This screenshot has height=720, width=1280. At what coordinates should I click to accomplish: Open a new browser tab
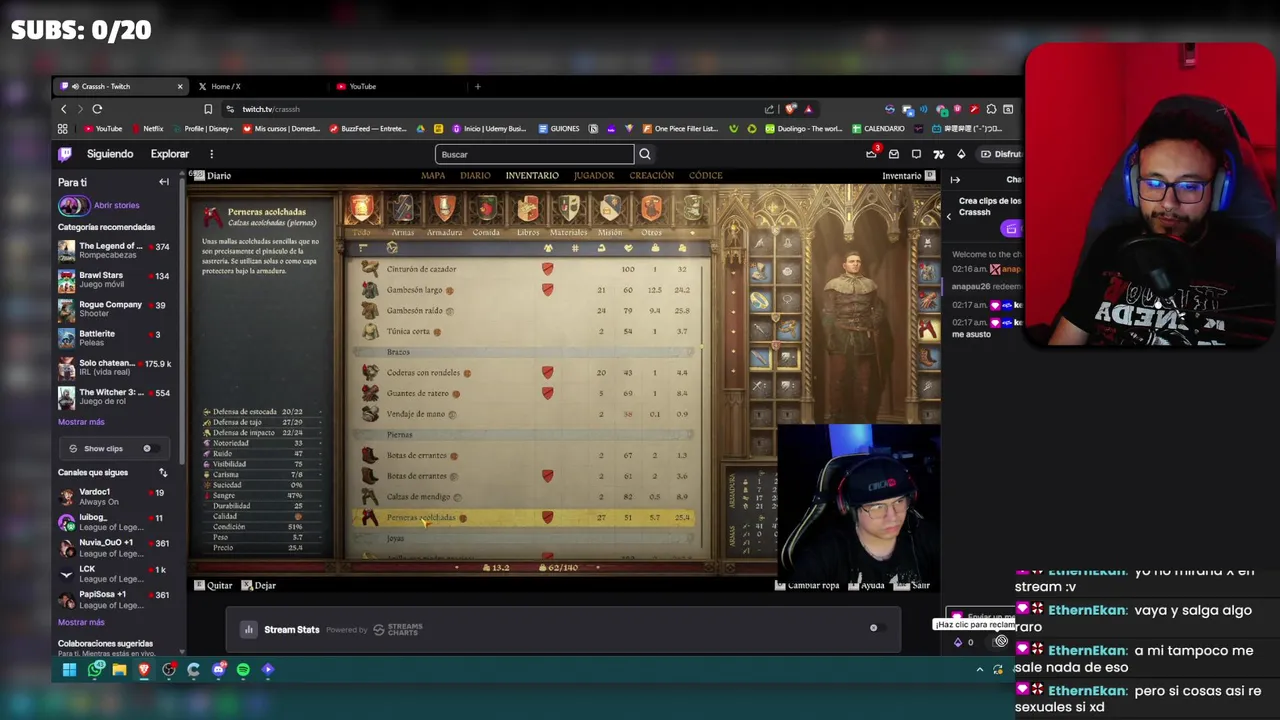477,86
